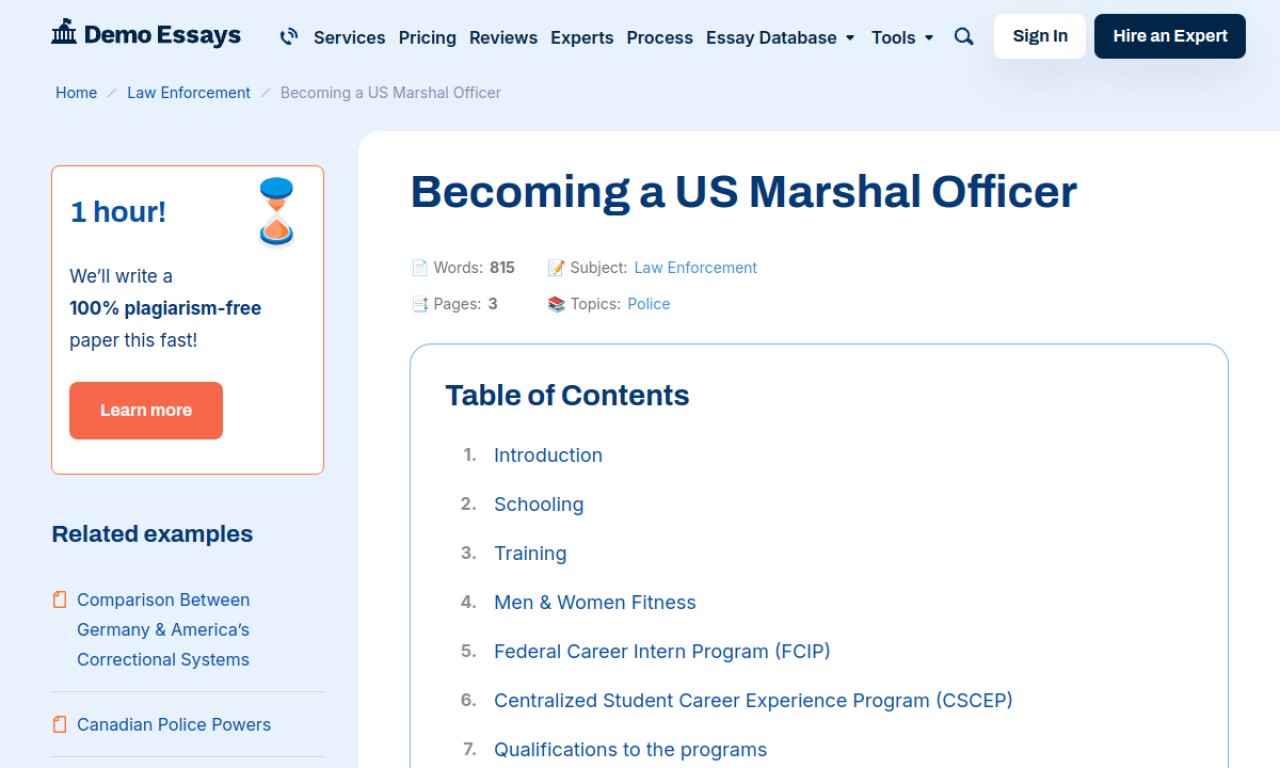Open Centralized Student Career Experience Program entry
The width and height of the screenshot is (1280, 768).
pos(753,700)
